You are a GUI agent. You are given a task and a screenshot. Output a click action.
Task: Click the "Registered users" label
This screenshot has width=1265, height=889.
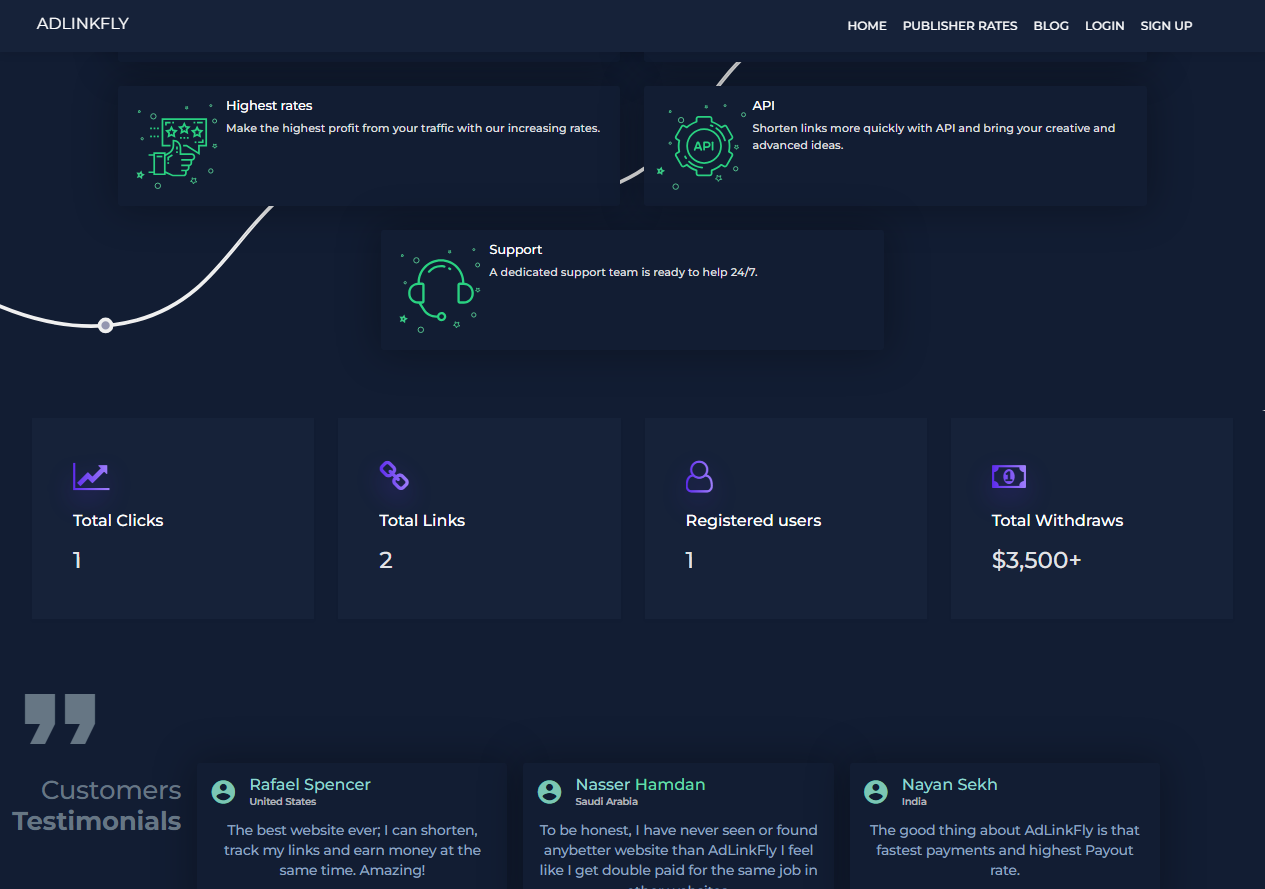tap(754, 521)
